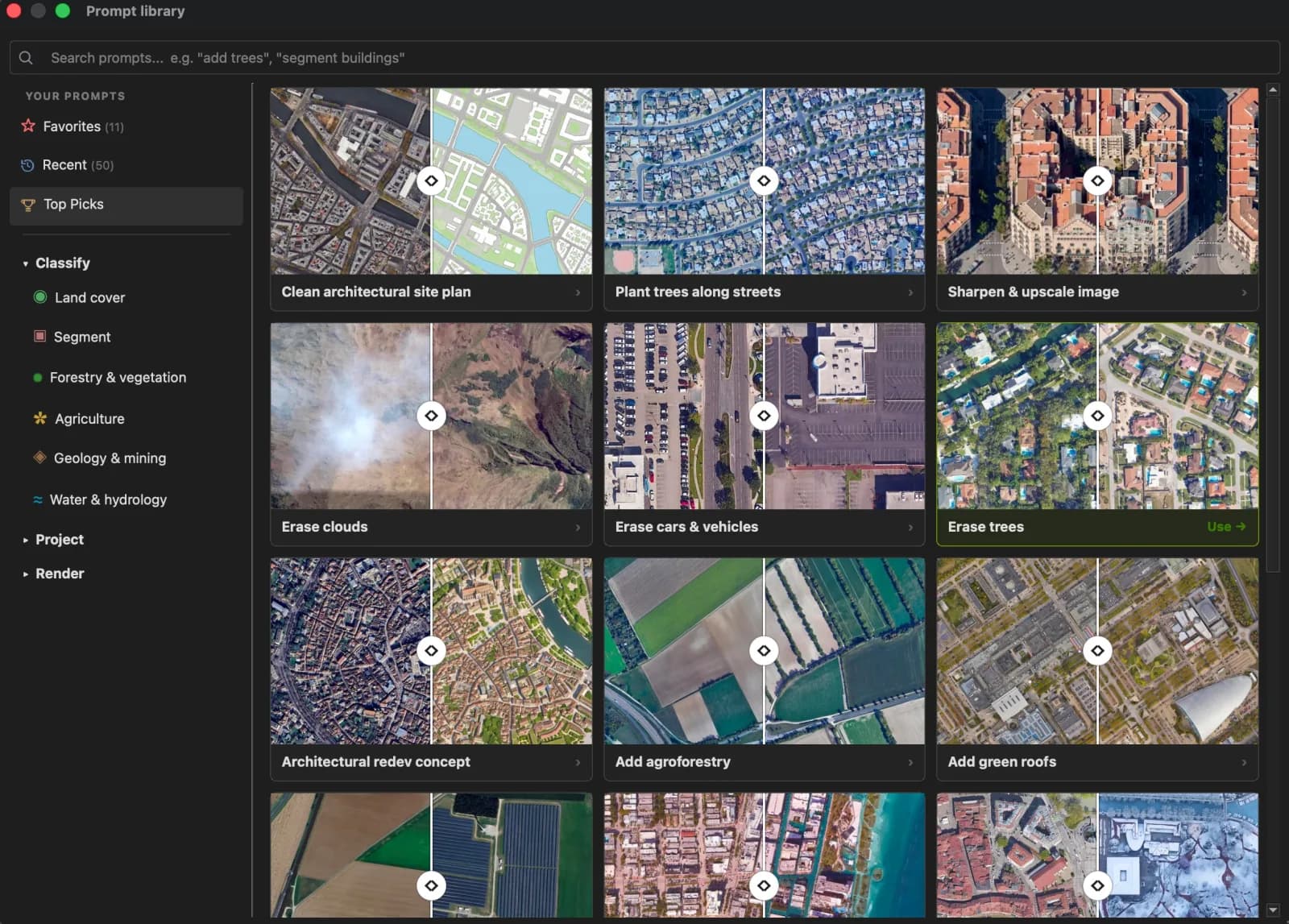Click the vertical scrollbar thumb
Viewport: 1289px width, 924px height.
pos(1273,334)
